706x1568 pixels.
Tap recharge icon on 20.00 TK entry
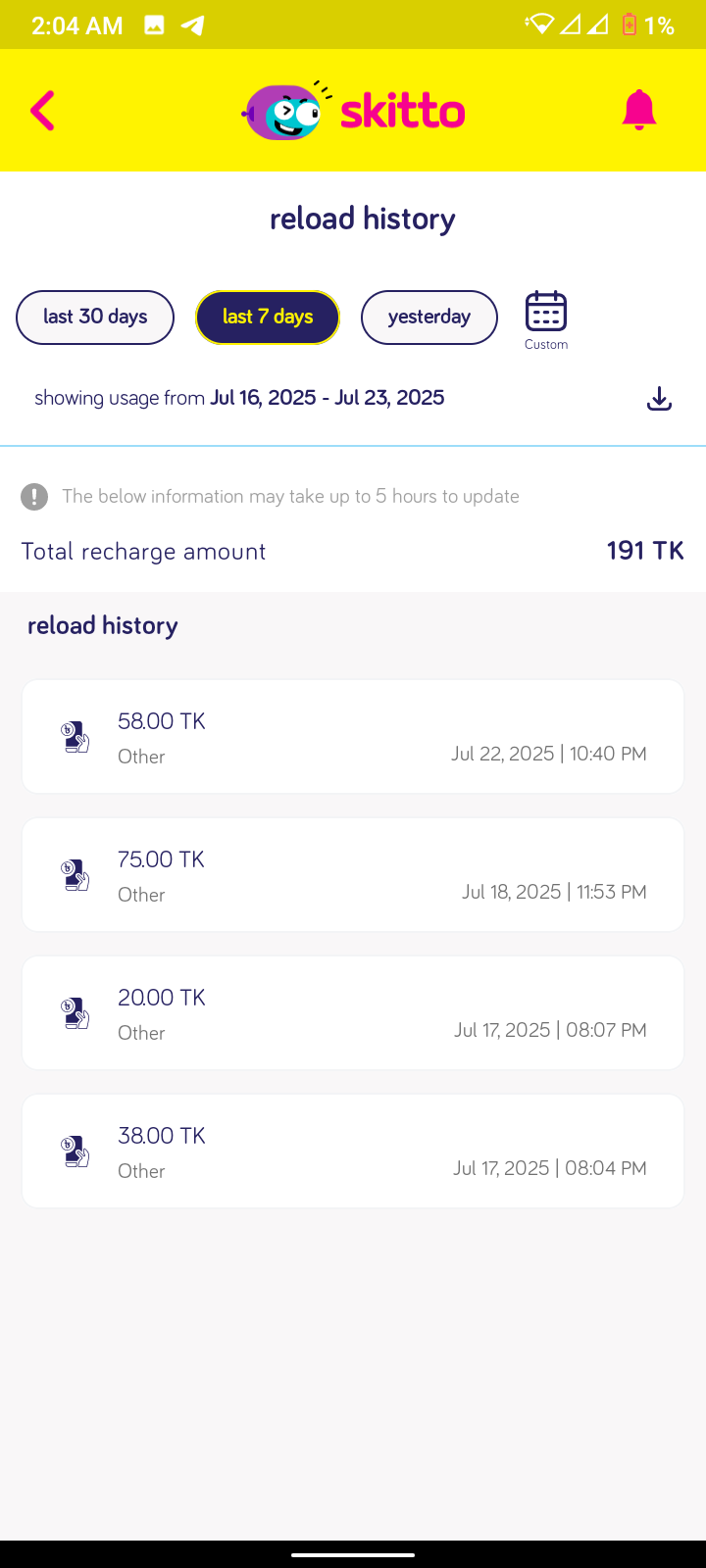pos(76,1013)
